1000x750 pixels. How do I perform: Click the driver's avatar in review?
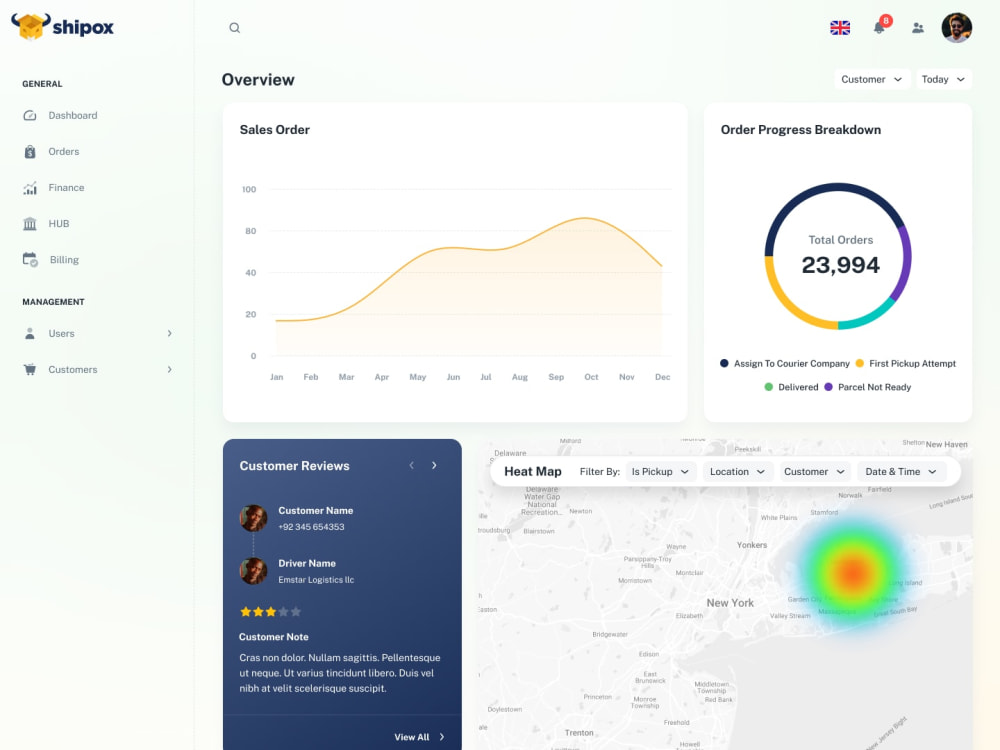[x=253, y=571]
